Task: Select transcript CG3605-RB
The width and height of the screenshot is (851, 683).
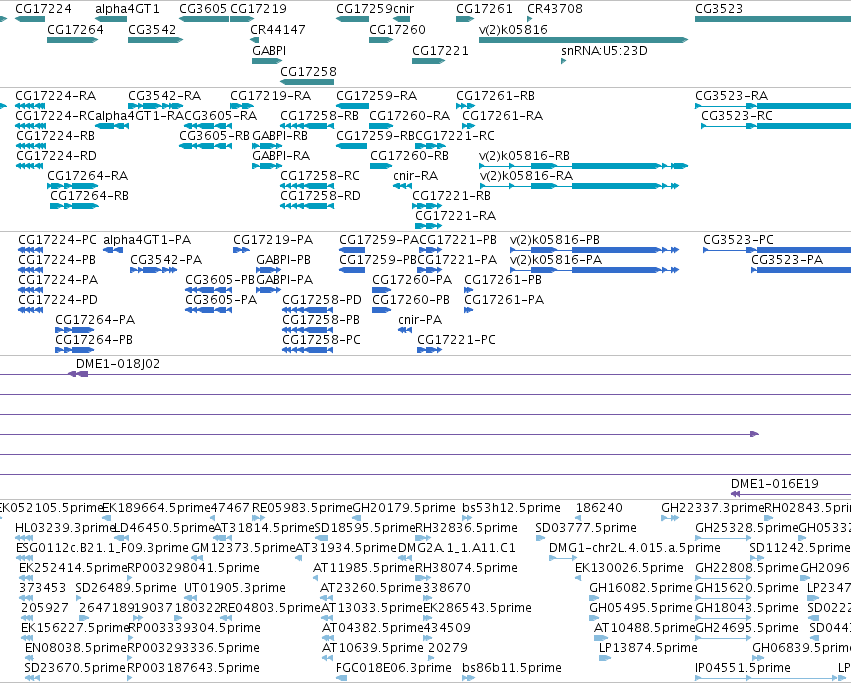Action: [214, 136]
